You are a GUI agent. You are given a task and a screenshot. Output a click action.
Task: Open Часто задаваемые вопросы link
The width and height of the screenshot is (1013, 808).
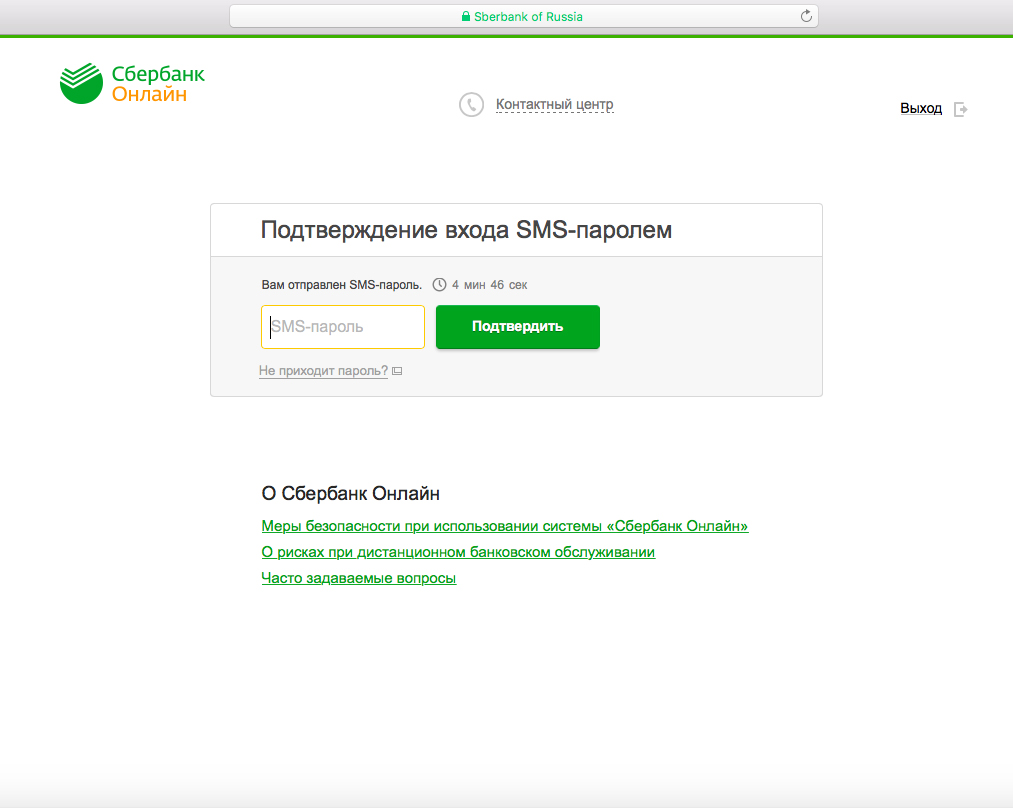358,578
